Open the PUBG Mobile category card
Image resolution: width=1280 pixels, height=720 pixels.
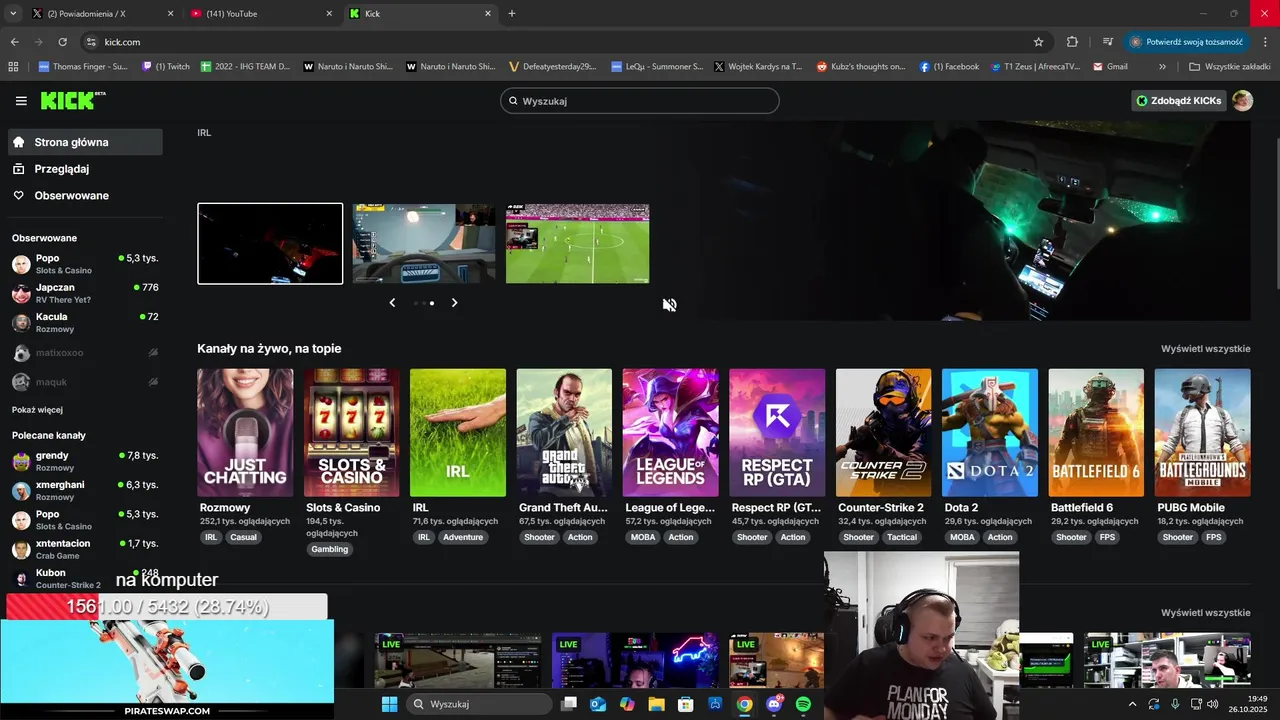click(1202, 433)
